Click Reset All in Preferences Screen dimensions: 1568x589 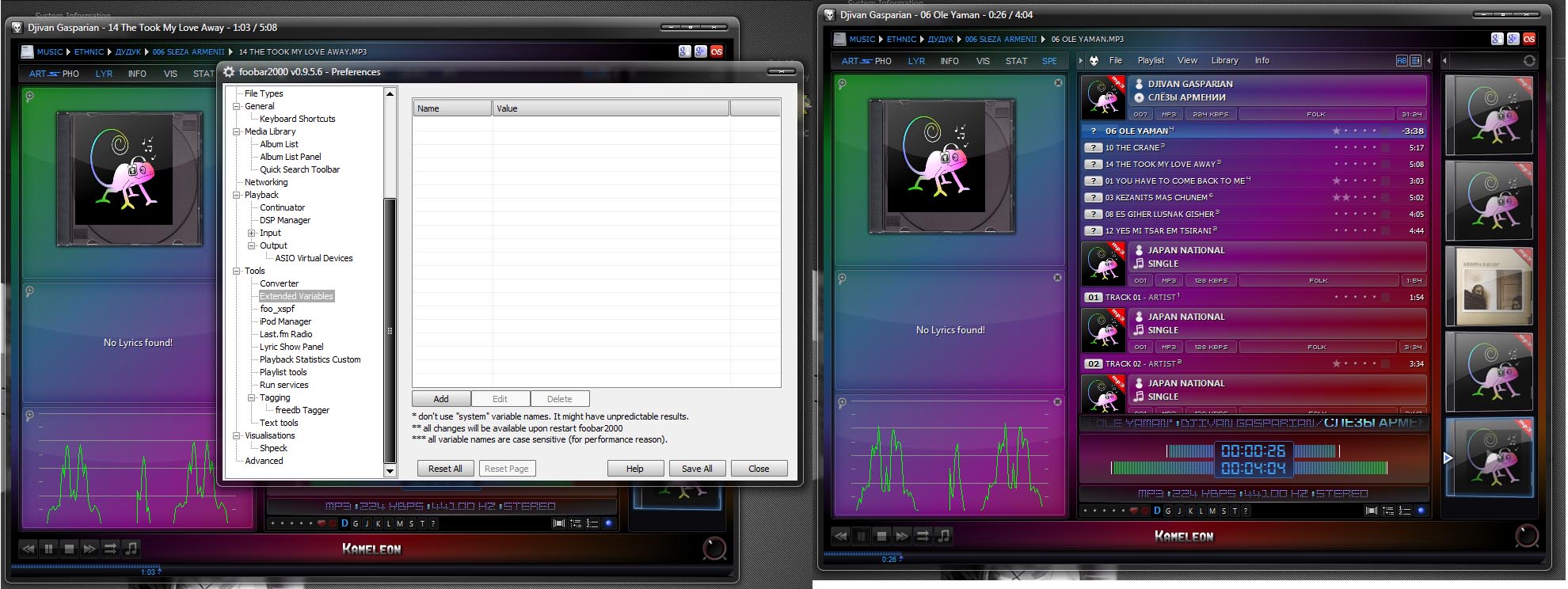pos(445,469)
